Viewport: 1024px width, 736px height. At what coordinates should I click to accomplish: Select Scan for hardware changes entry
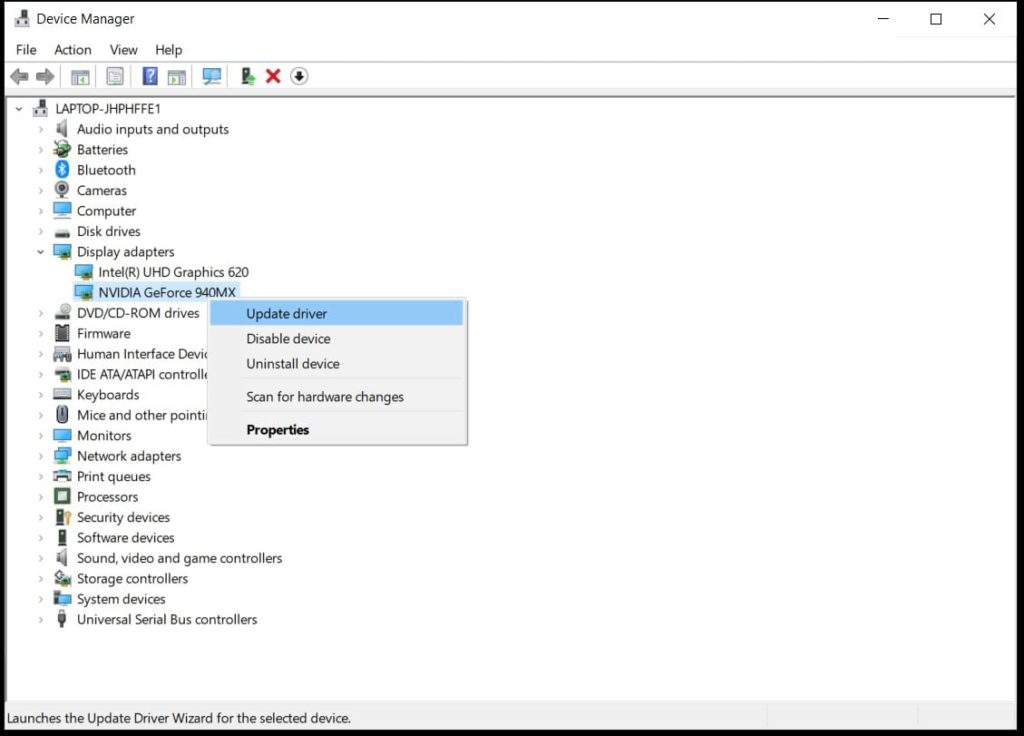point(336,396)
